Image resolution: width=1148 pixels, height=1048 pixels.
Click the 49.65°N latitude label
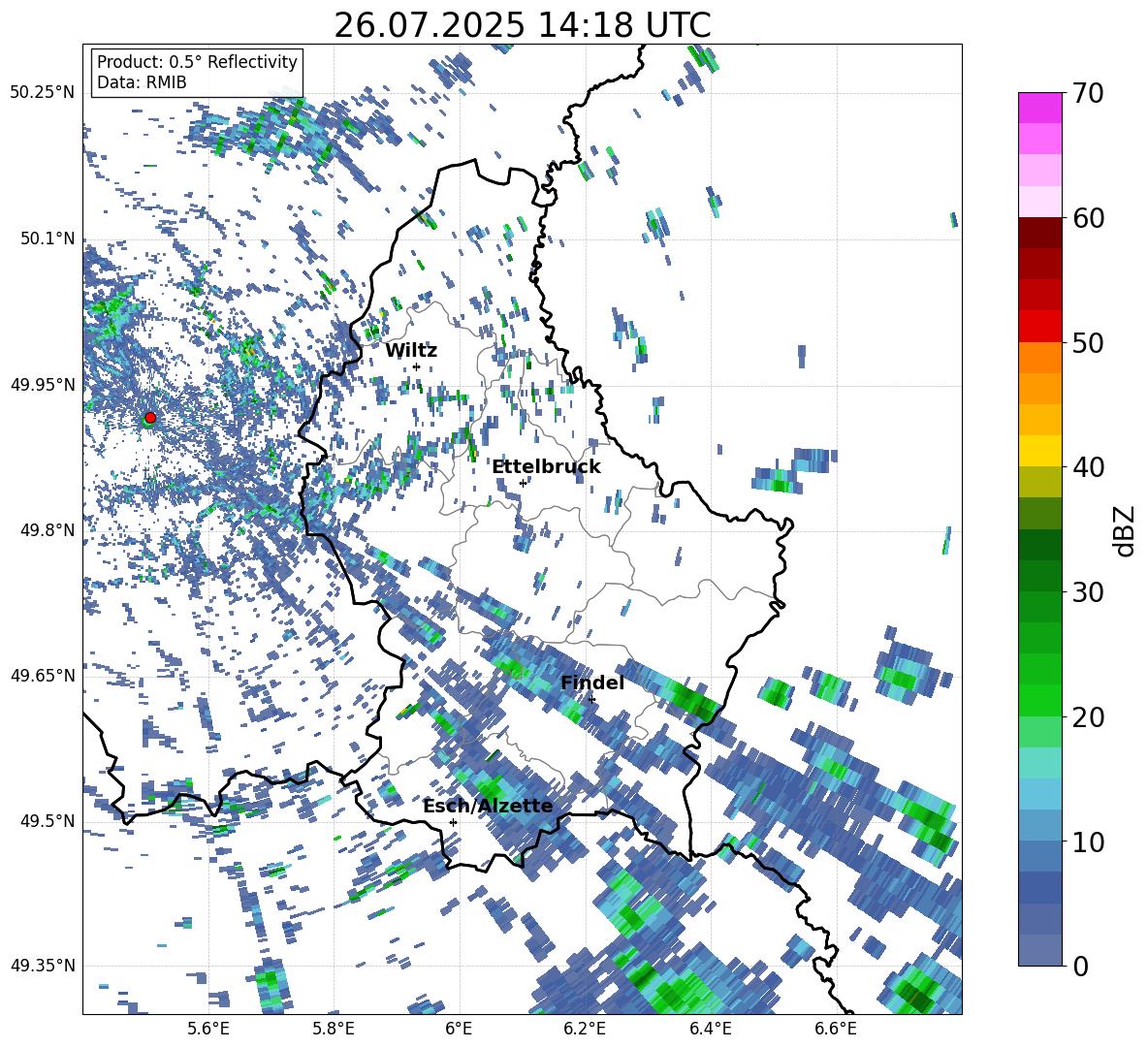coord(43,676)
